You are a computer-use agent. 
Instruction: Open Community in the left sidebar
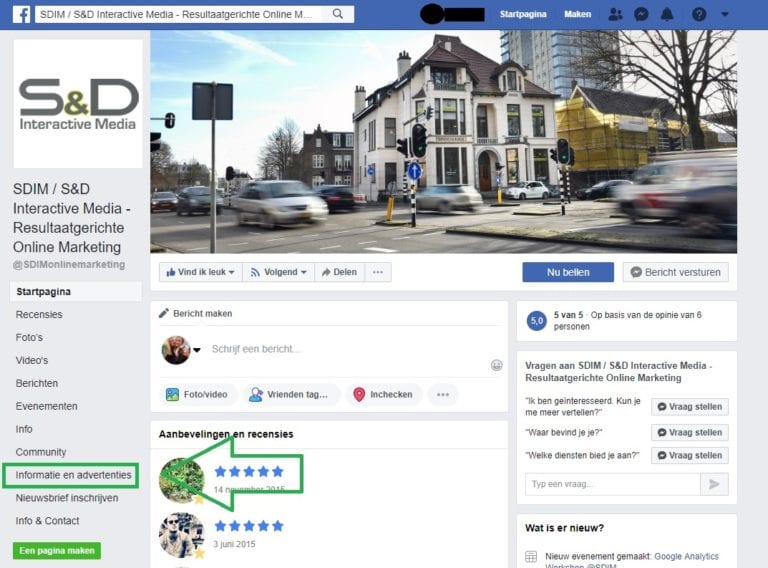[41, 452]
